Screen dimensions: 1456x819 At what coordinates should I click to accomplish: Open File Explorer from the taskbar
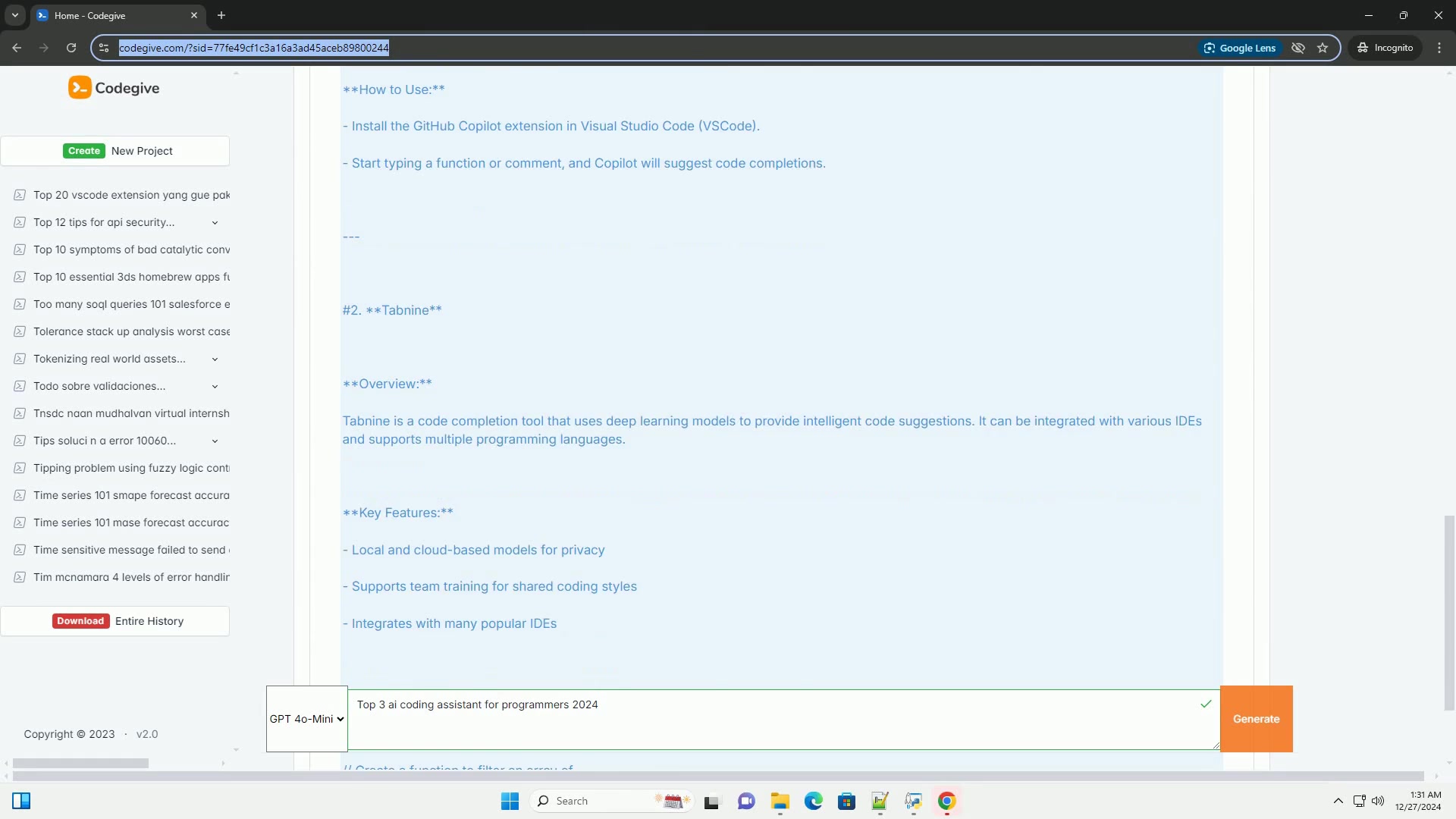(780, 801)
